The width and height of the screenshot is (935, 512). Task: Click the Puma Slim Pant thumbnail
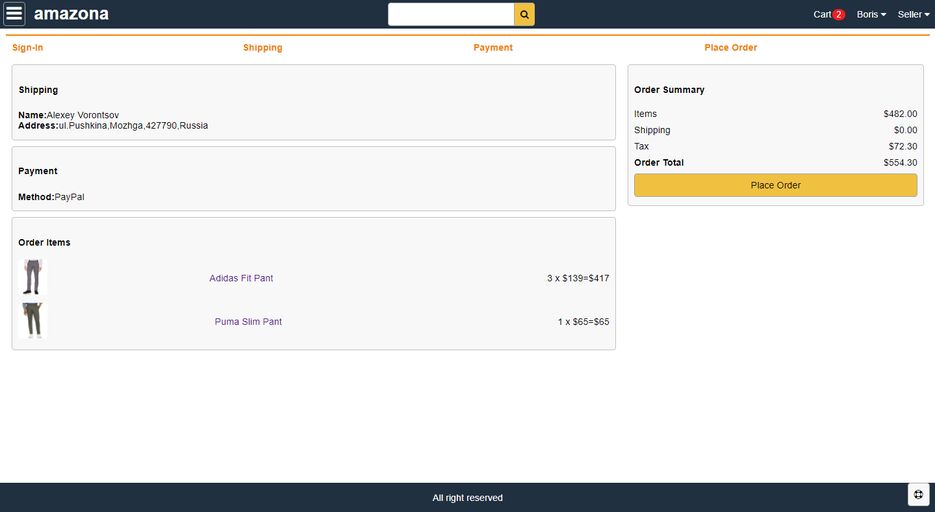click(33, 321)
